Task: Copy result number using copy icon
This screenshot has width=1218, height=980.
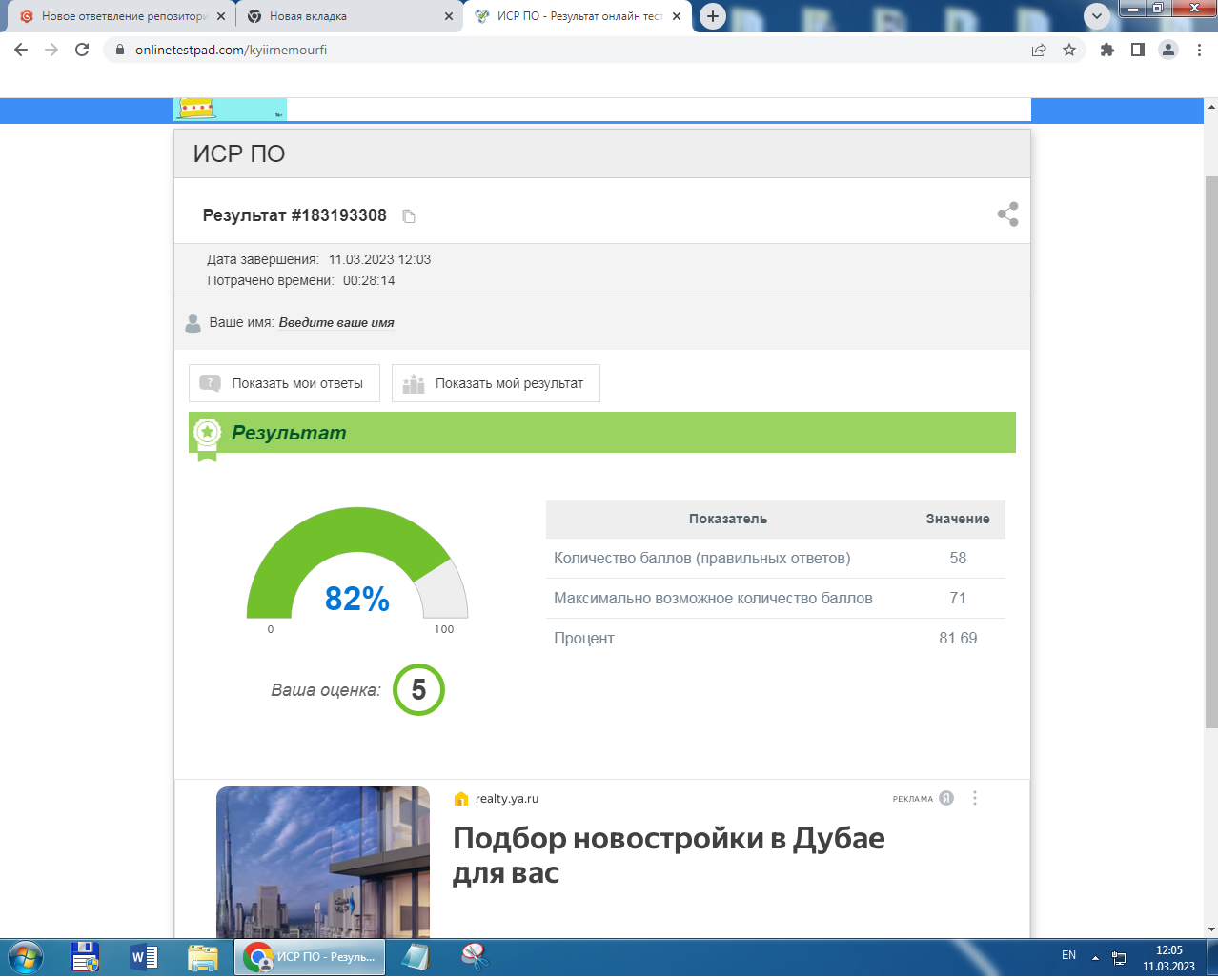Action: tap(409, 216)
